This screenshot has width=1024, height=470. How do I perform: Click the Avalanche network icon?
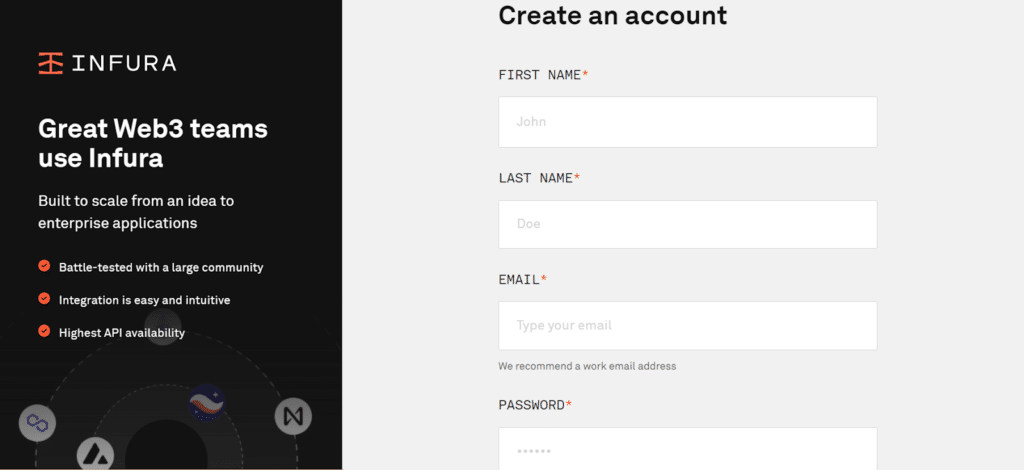(95, 454)
